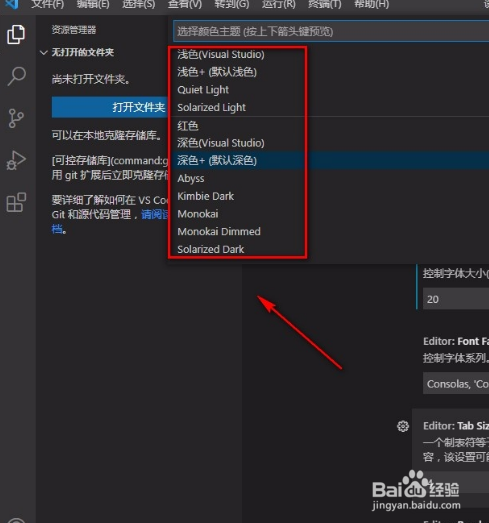489x523 pixels.
Task: Pick the Monokai theme
Action: point(198,214)
